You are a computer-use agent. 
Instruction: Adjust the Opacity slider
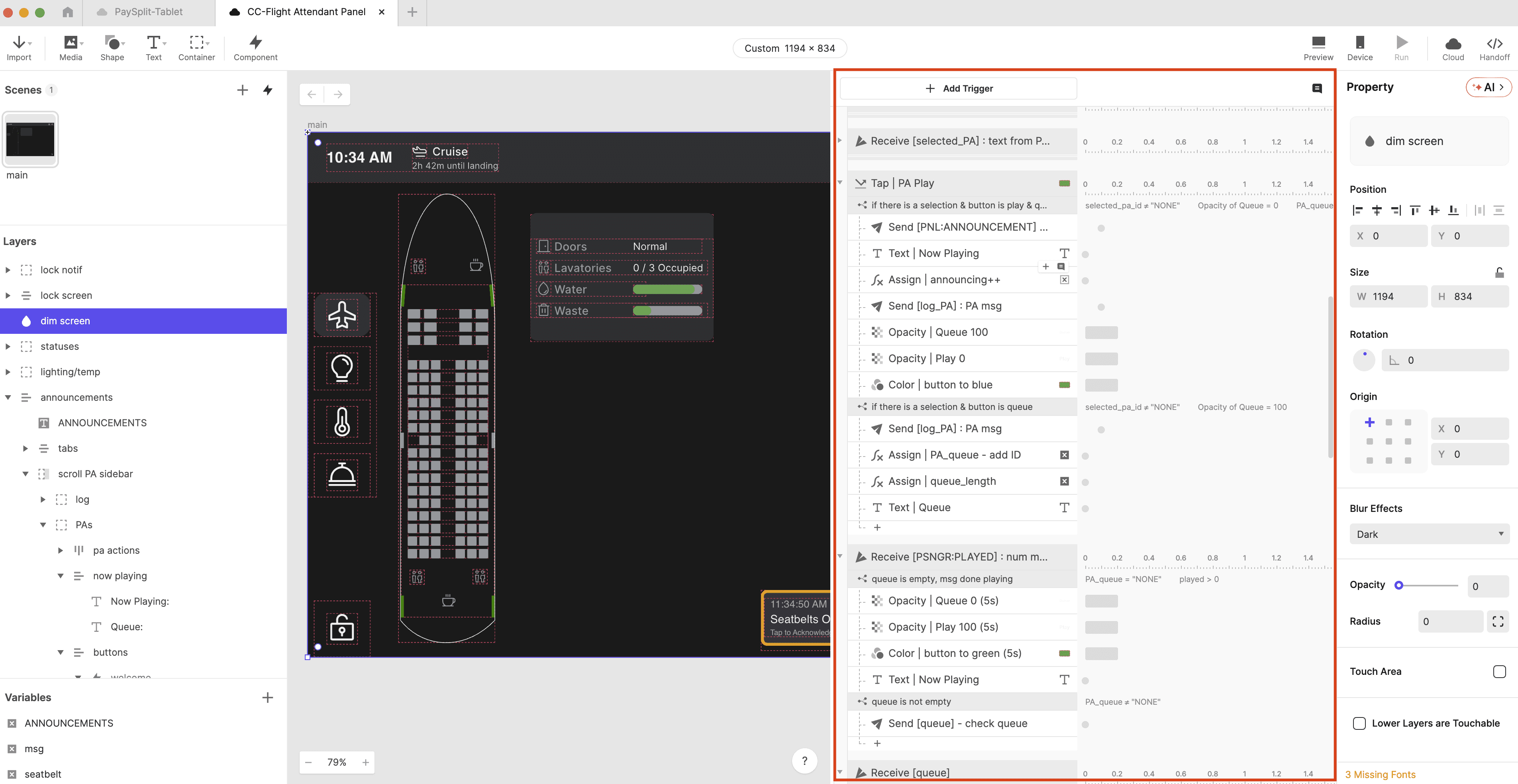point(1399,586)
